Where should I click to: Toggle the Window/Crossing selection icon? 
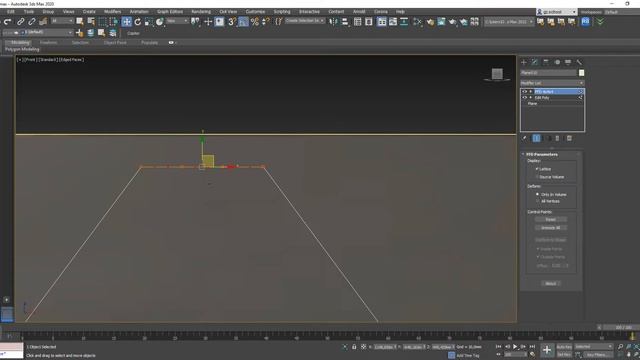[x=113, y=22]
